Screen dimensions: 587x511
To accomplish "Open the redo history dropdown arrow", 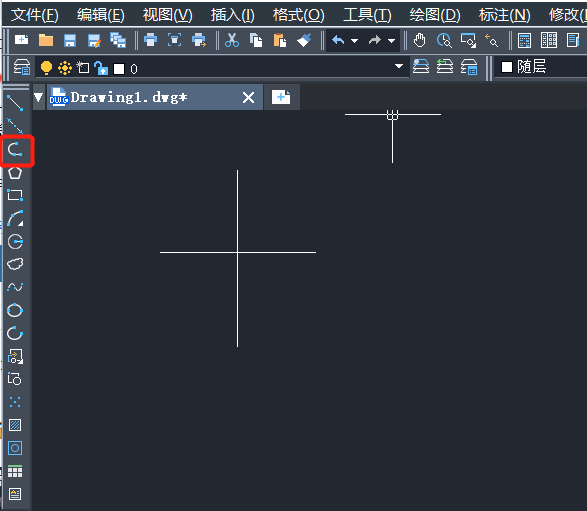I will pyautogui.click(x=391, y=41).
